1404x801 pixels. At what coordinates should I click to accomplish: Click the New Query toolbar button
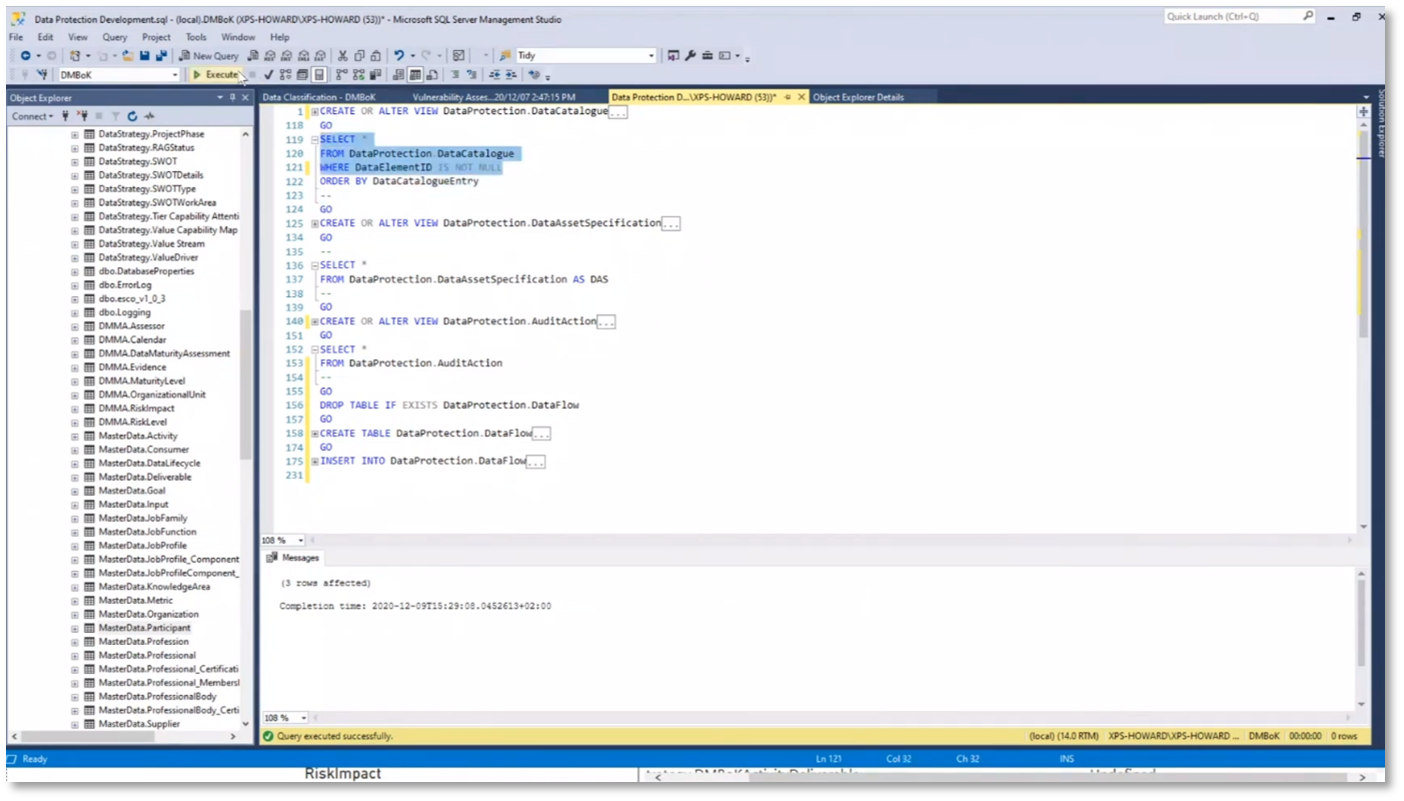(x=209, y=56)
